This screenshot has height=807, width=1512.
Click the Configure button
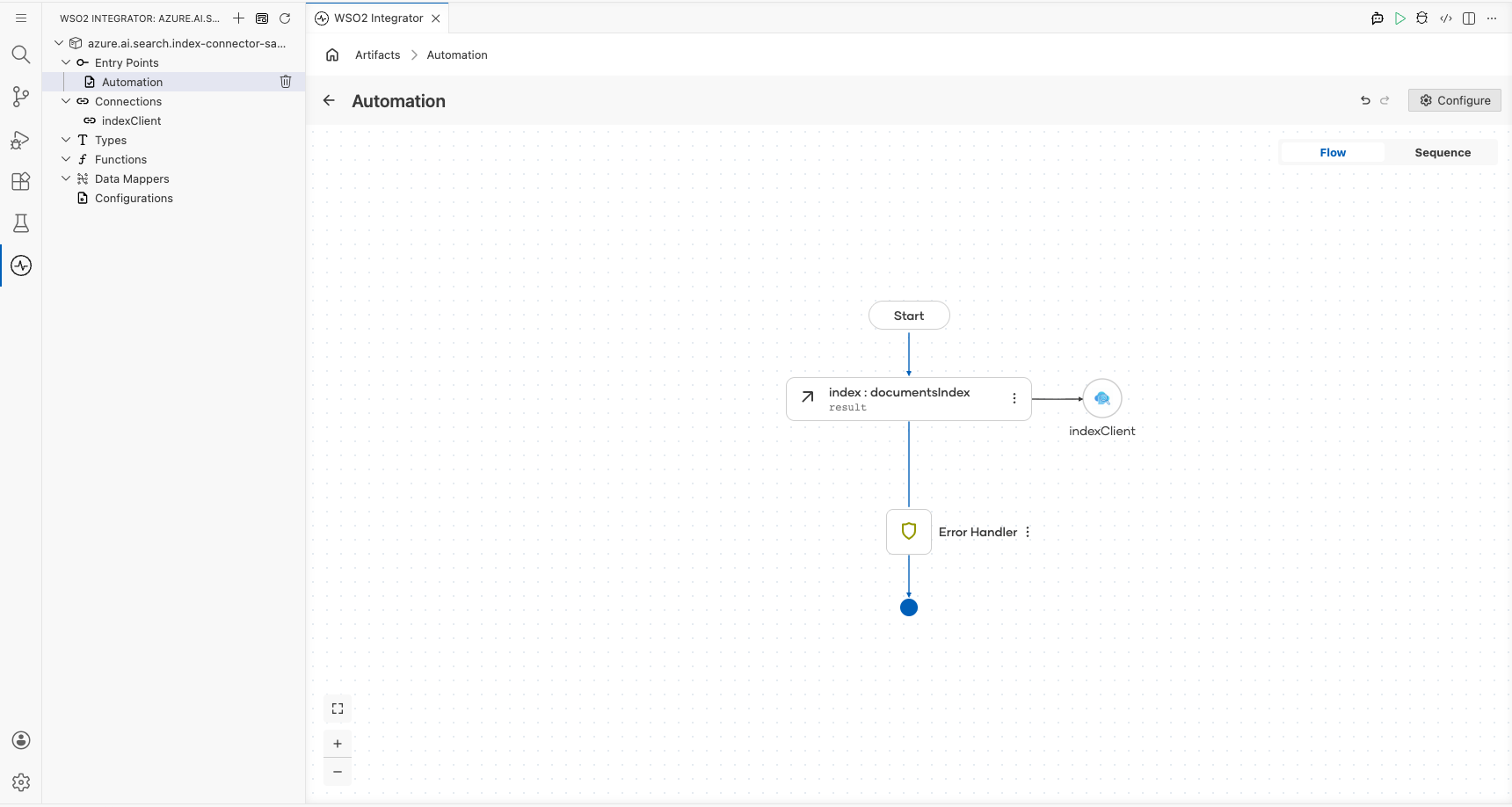point(1454,100)
